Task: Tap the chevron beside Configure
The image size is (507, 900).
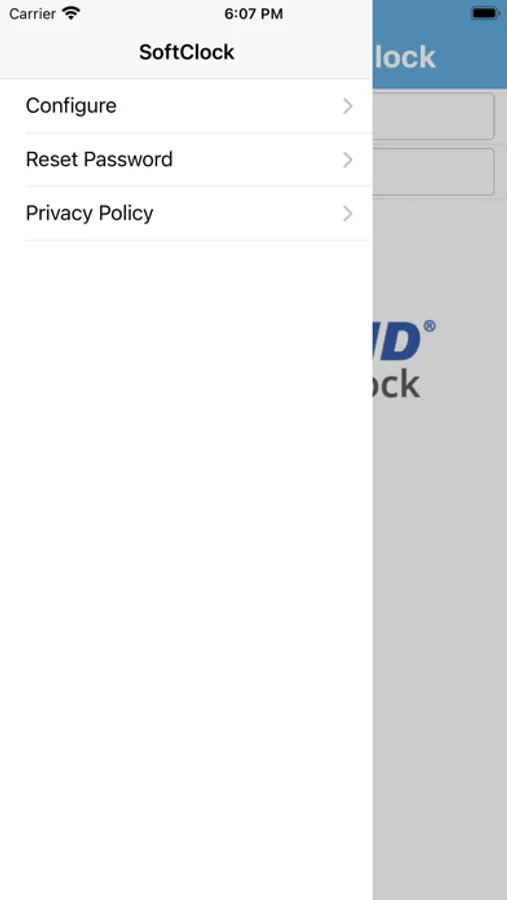Action: click(347, 106)
